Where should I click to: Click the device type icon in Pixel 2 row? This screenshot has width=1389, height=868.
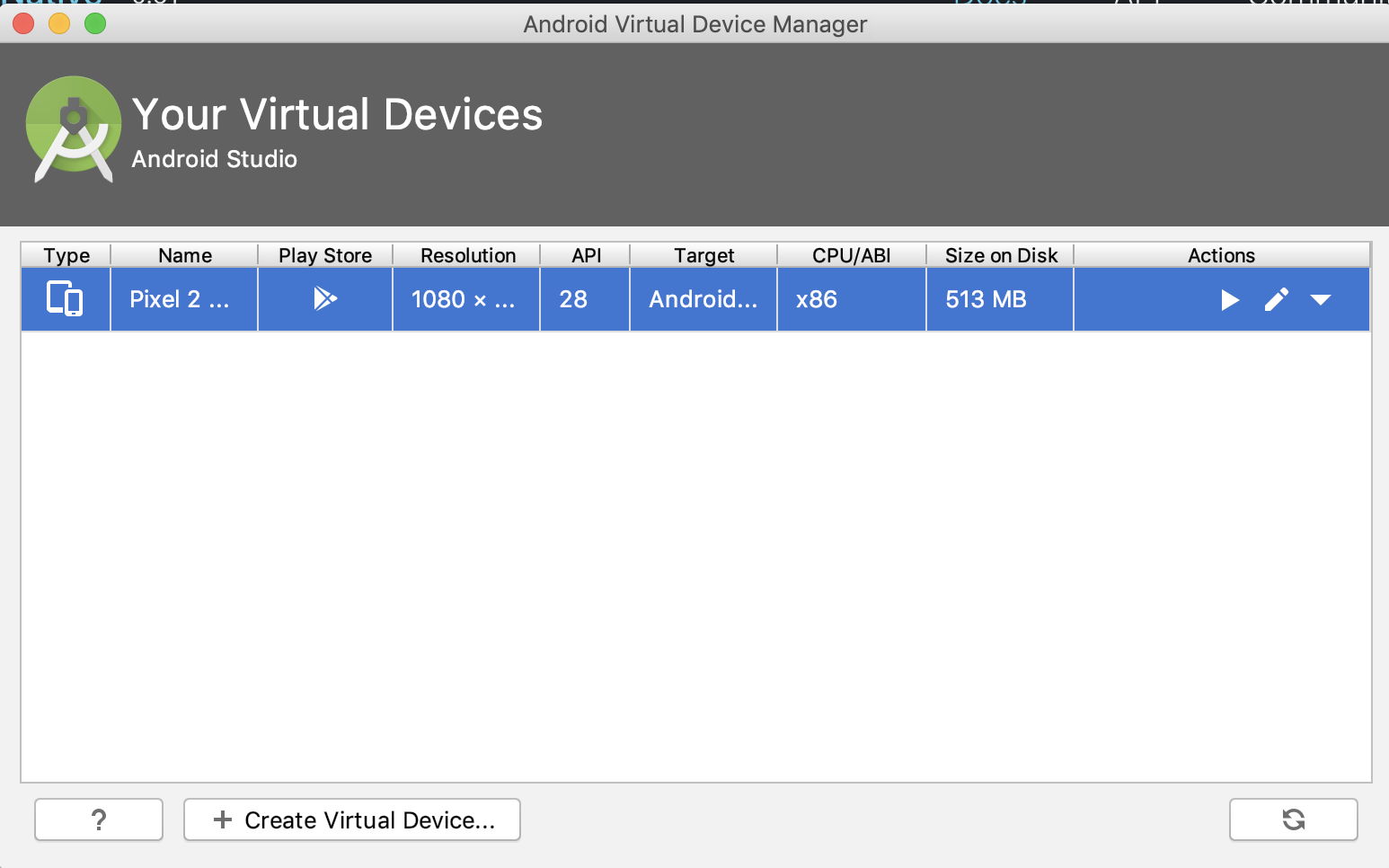pyautogui.click(x=65, y=298)
